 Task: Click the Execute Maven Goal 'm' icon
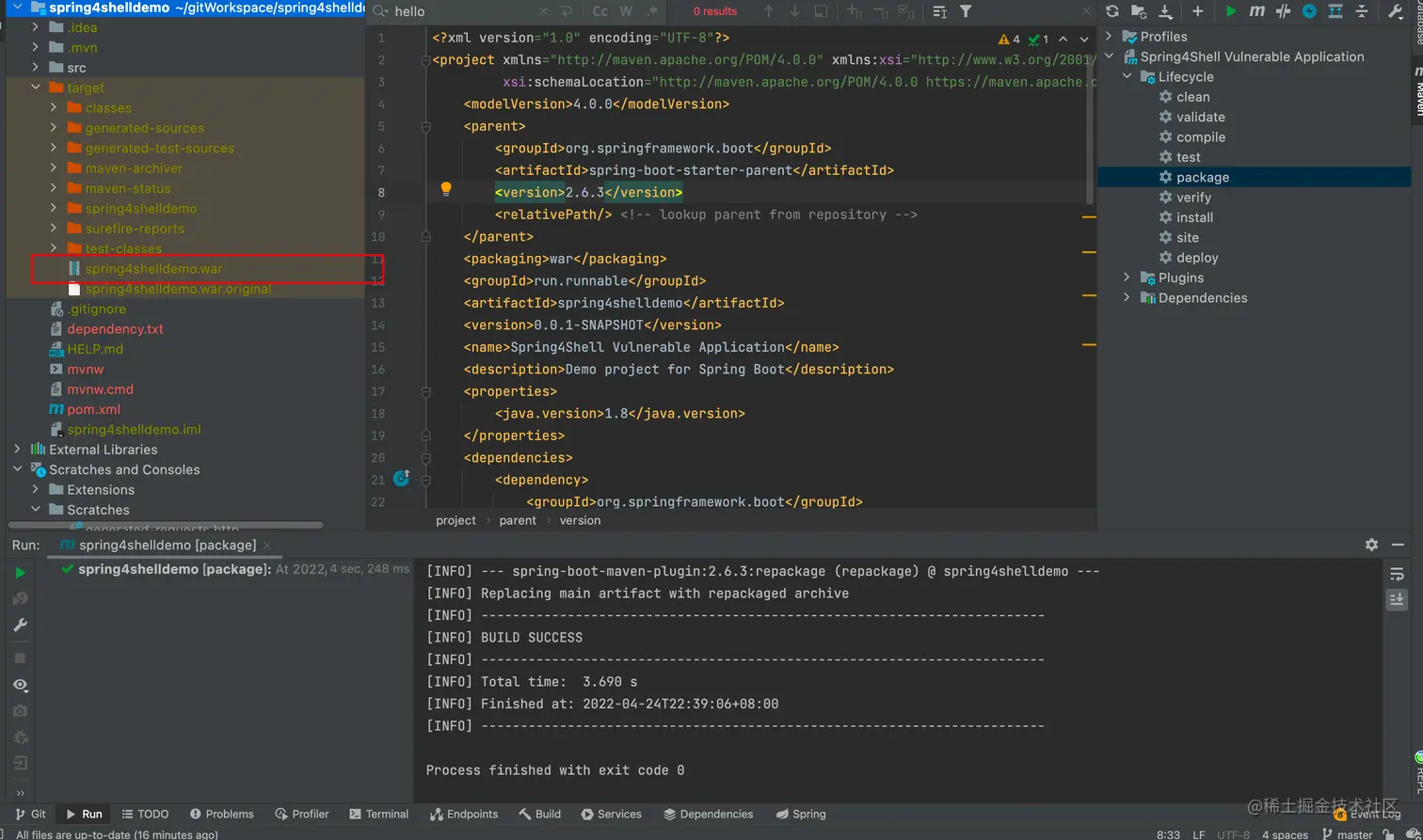pyautogui.click(x=1257, y=11)
